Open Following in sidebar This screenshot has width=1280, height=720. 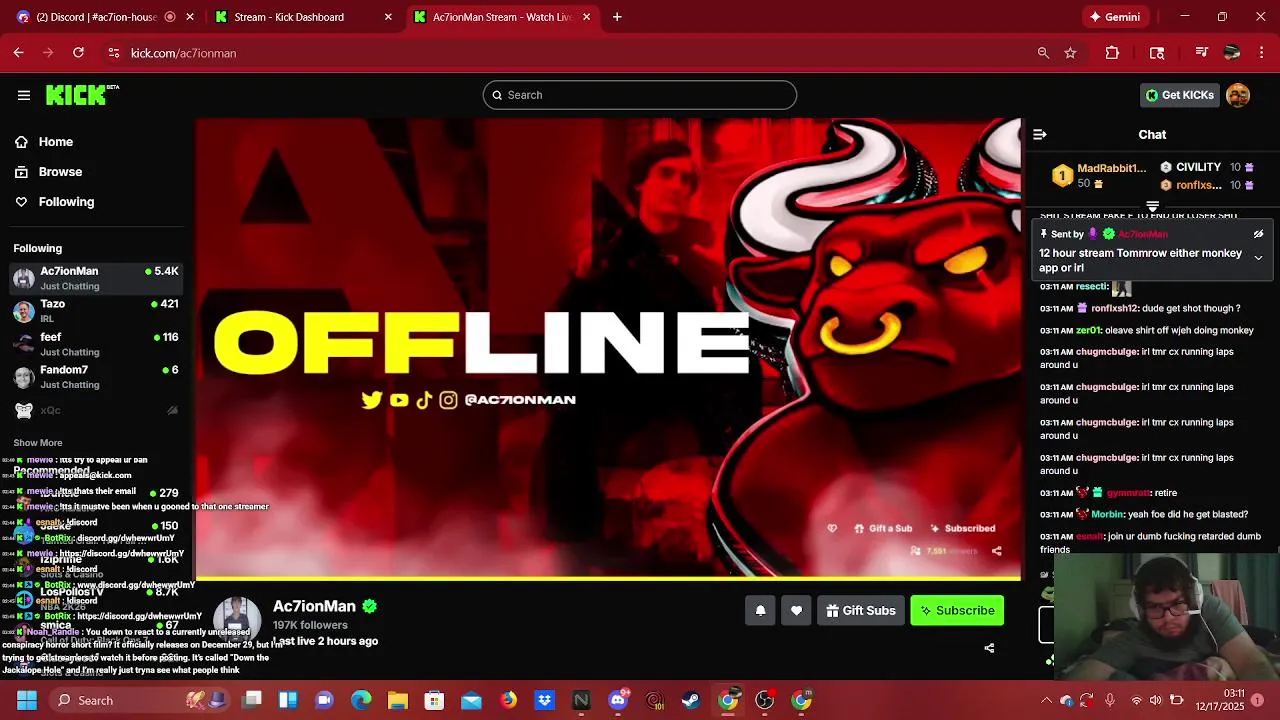66,202
